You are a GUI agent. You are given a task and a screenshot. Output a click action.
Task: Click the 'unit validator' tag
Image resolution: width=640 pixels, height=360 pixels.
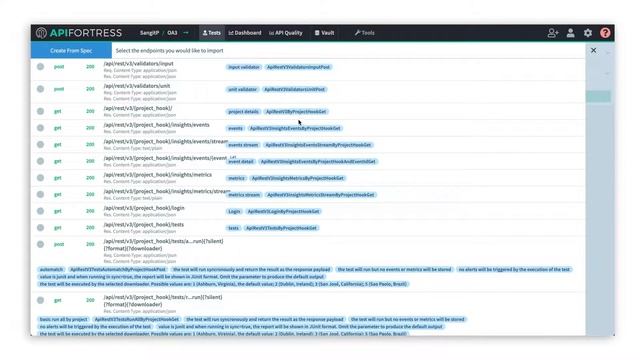[242, 89]
